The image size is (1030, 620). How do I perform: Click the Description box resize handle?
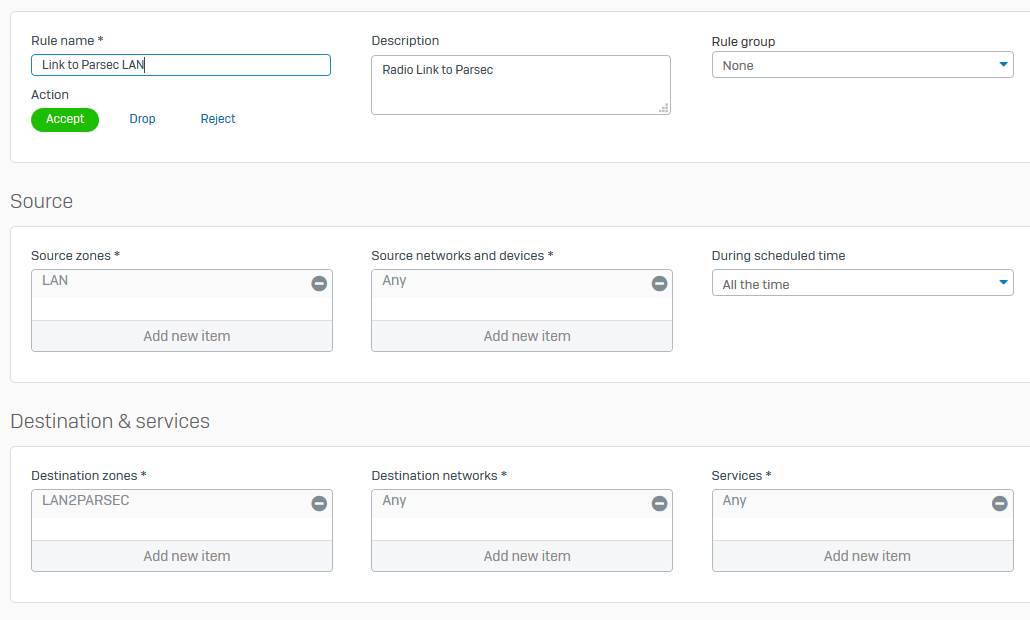(664, 108)
